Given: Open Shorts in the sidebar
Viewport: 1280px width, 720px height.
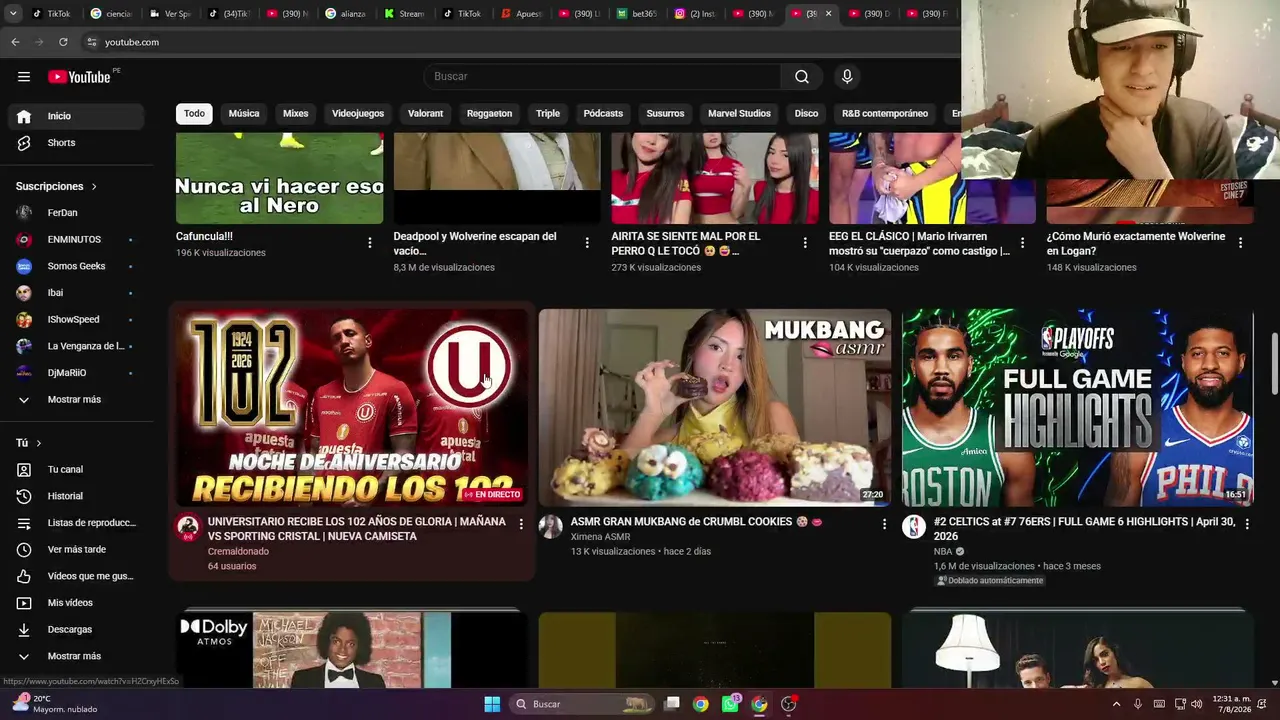Looking at the screenshot, I should pyautogui.click(x=76, y=143).
